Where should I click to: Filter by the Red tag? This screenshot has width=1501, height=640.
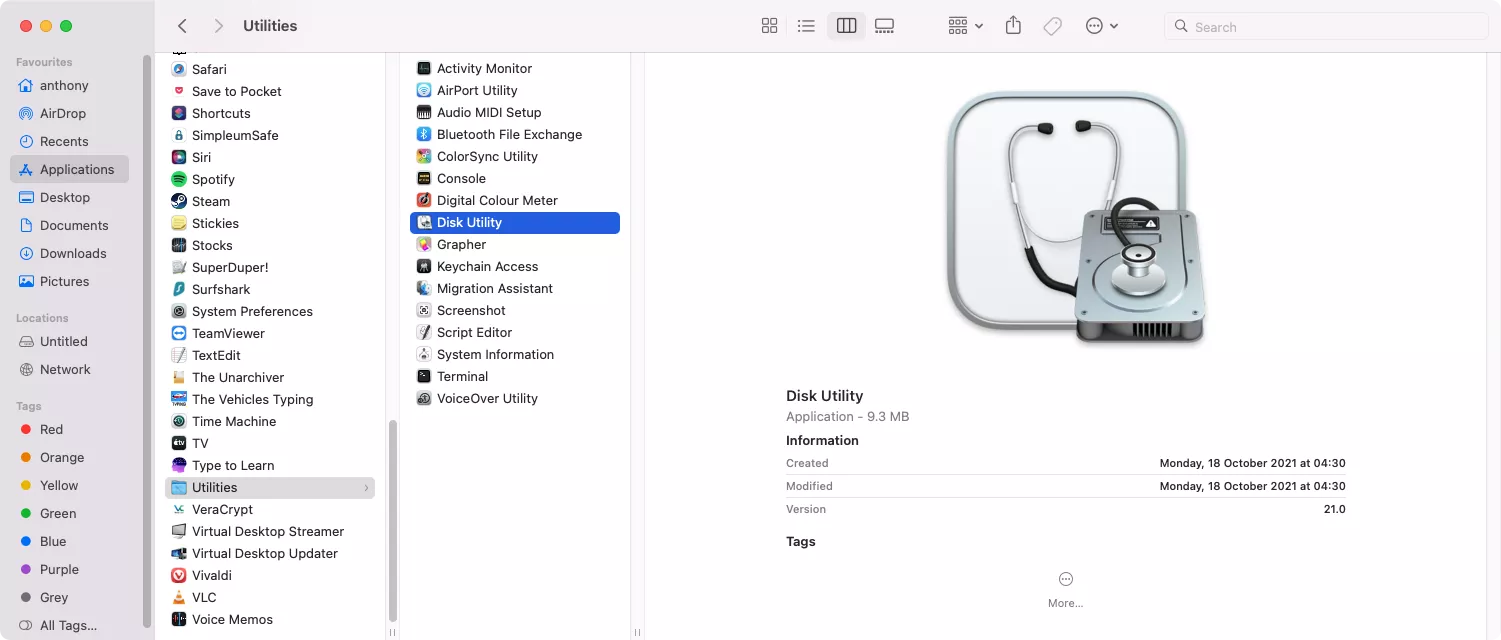pyautogui.click(x=69, y=429)
